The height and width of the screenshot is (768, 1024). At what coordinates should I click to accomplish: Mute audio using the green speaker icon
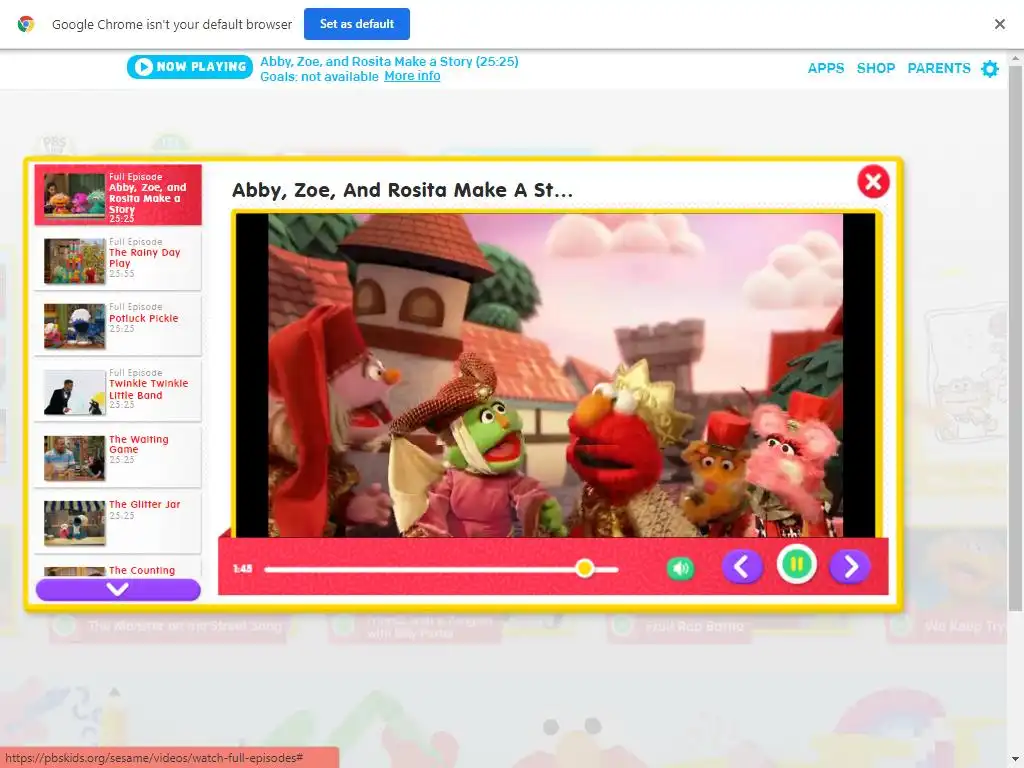tap(680, 568)
